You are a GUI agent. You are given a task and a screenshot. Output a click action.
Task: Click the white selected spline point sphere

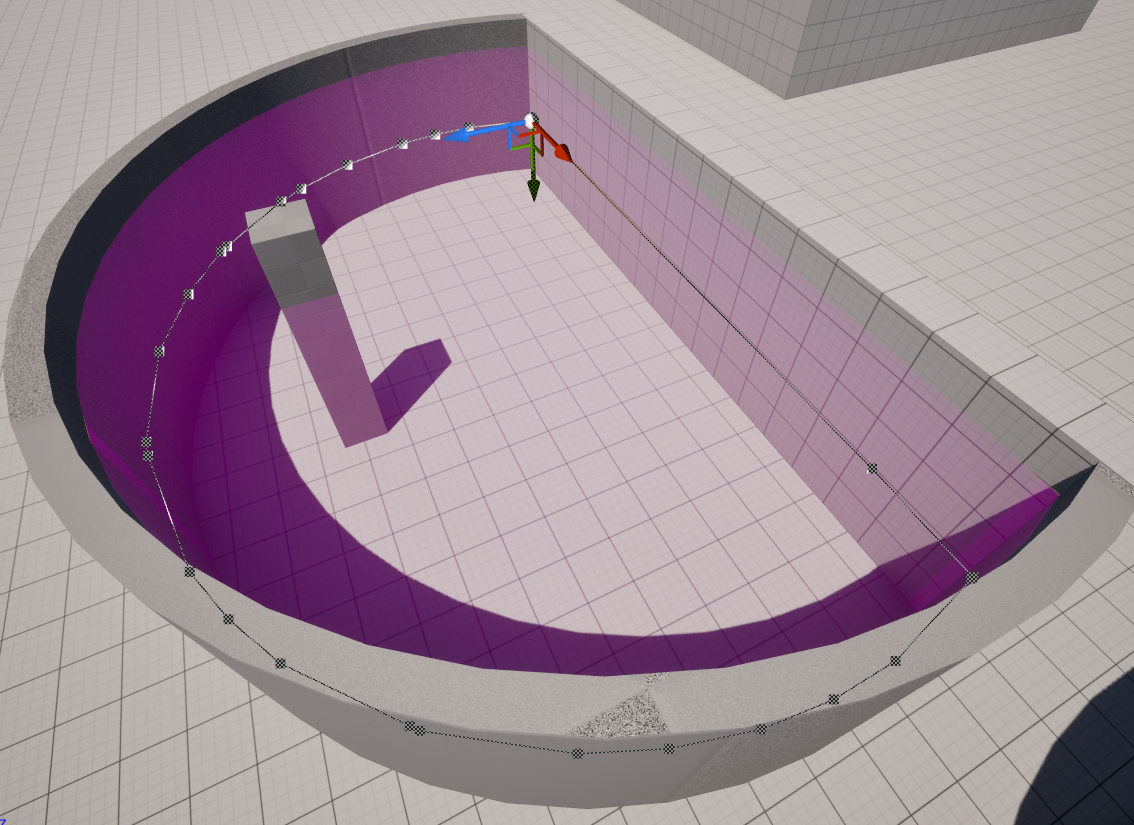tap(530, 118)
